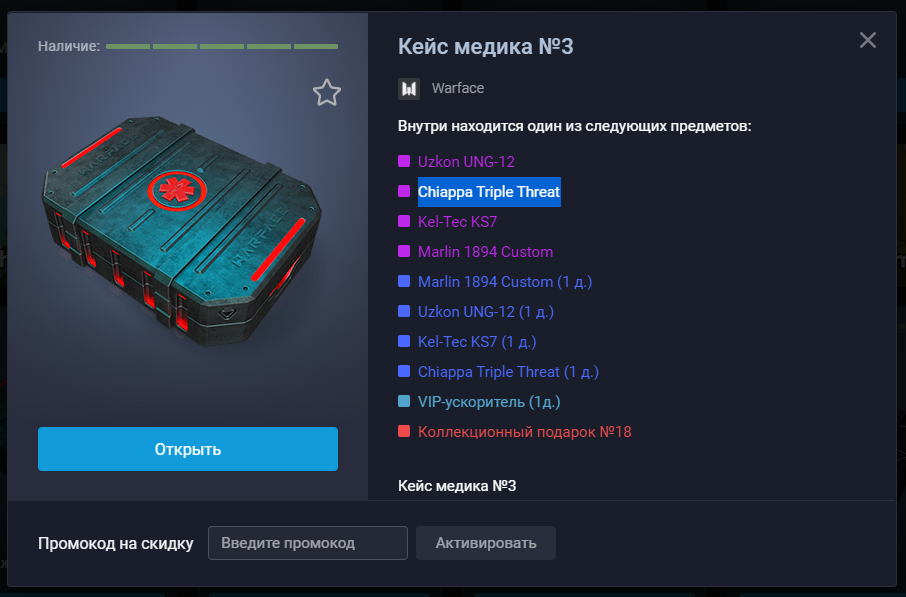Select the Uzkon UNG-12 item link

click(x=466, y=162)
